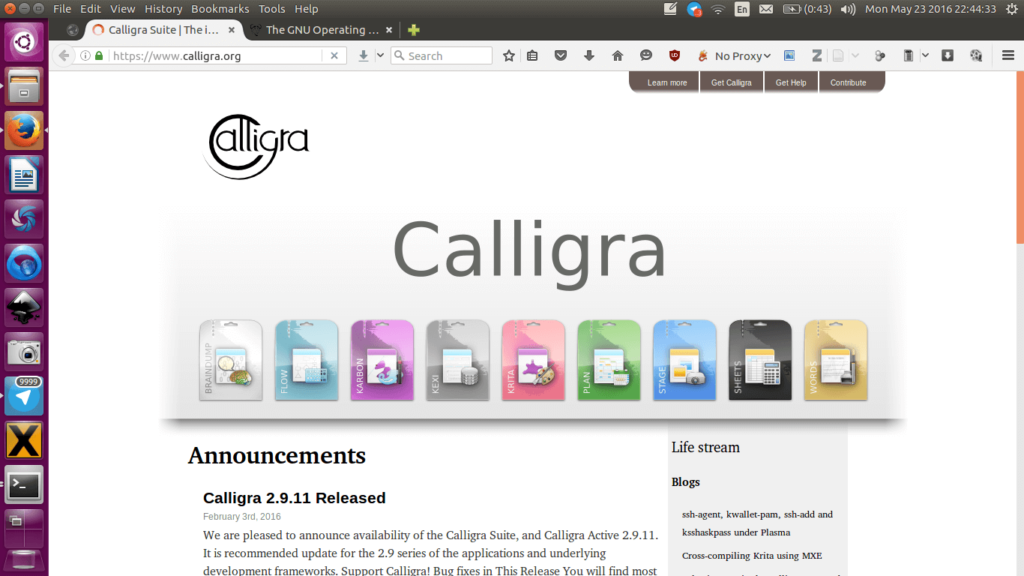Expand the dropdown arrow beside the download icon

pyautogui.click(x=380, y=56)
